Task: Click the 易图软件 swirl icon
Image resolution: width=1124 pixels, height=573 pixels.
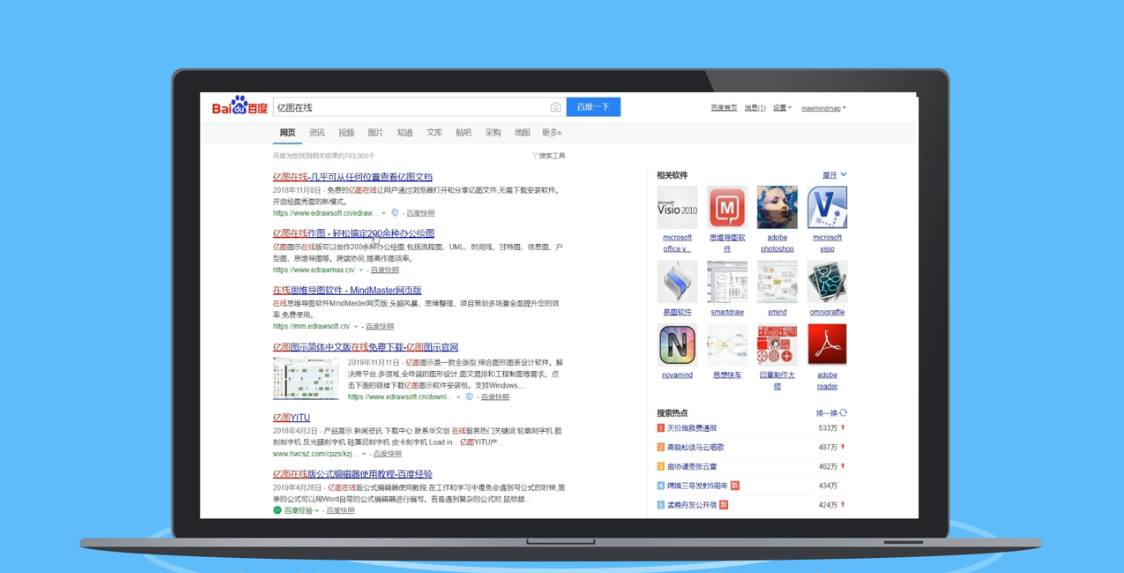Action: 677,282
